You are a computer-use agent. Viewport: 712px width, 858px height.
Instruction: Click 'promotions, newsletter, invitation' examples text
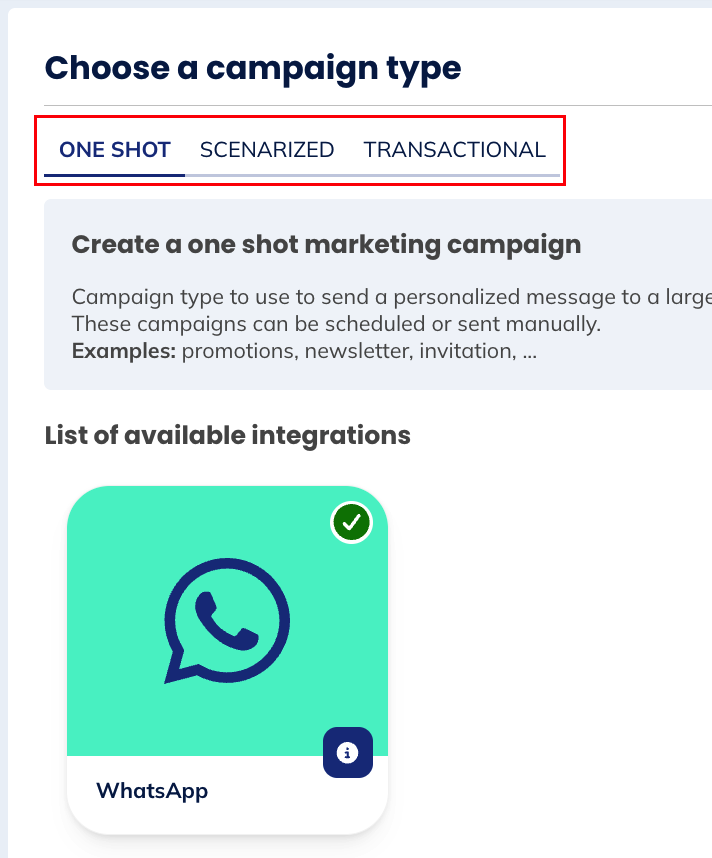358,352
